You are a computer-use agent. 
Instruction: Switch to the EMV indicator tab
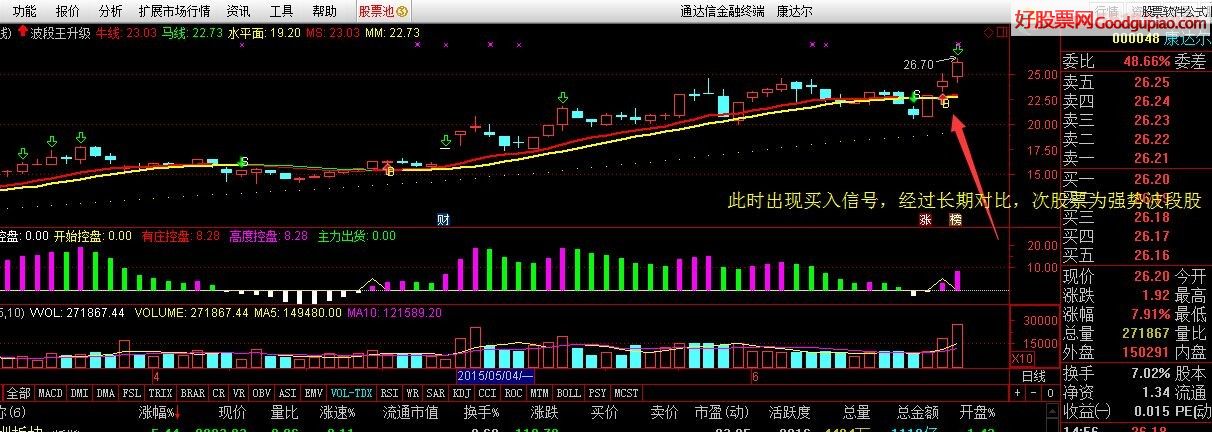[314, 393]
